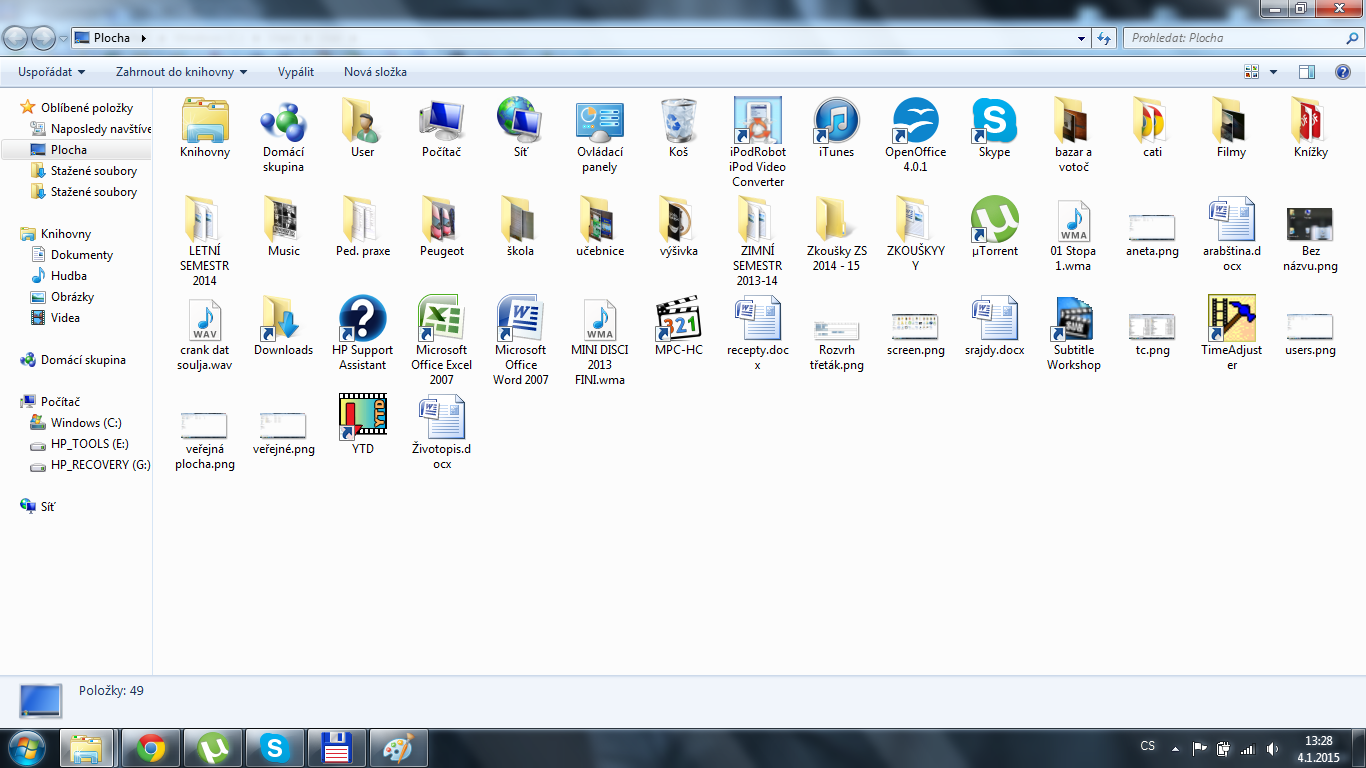Screen dimensions: 1366x768
Task: Select the crank dat soulja.wav file
Action: (205, 319)
